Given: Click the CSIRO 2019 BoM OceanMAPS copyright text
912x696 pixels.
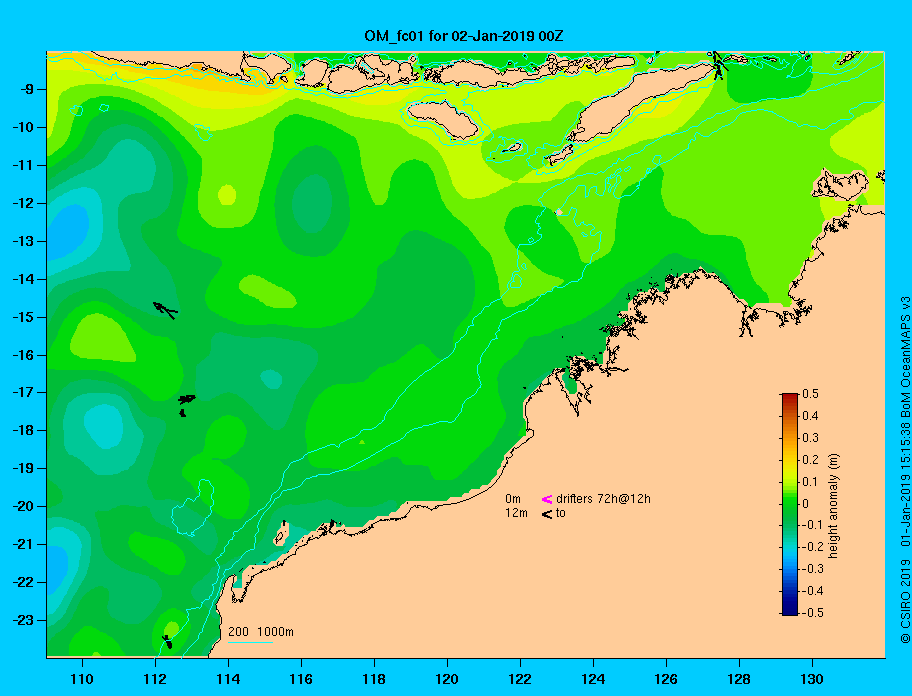Looking at the screenshot, I should tap(905, 470).
